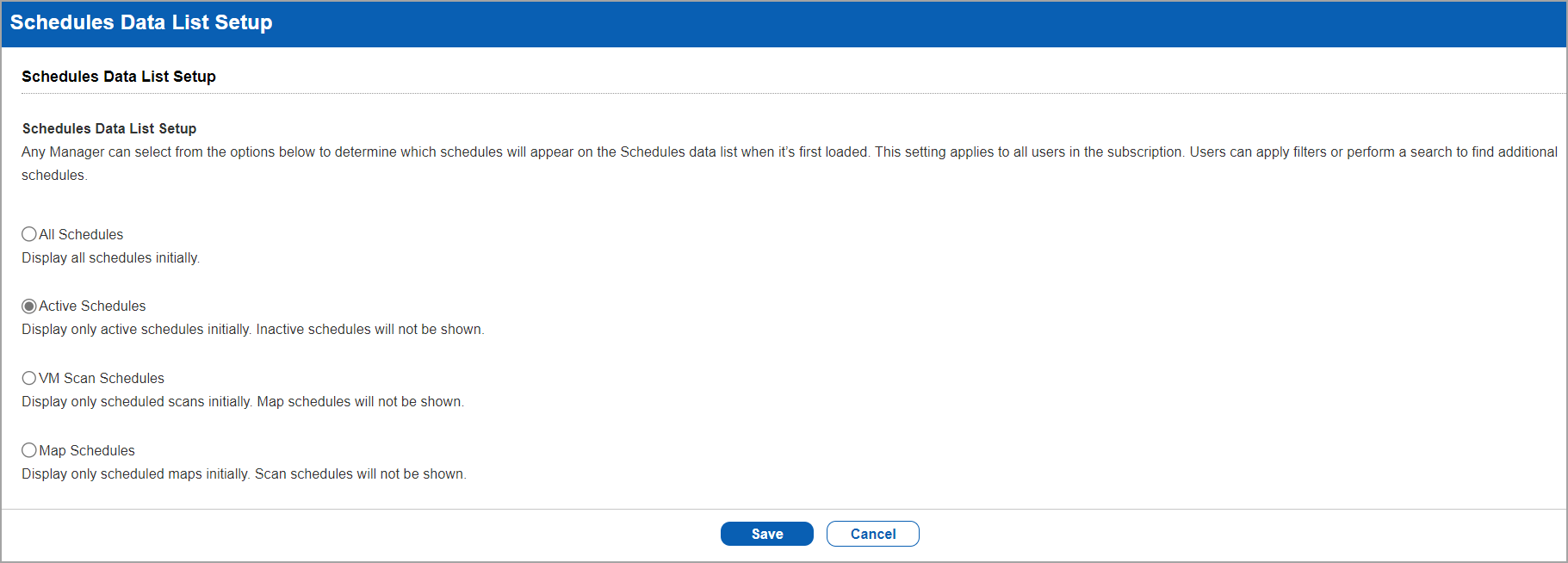This screenshot has width=1568, height=563.
Task: Click the description text under Active Schedules
Action: [253, 329]
